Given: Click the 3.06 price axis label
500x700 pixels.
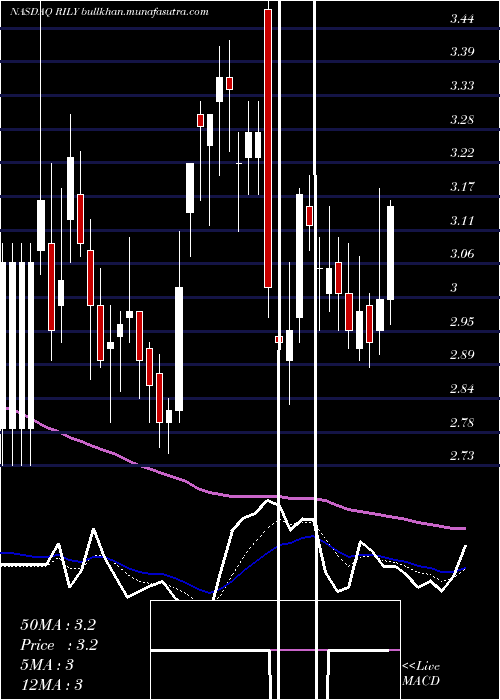Looking at the screenshot, I should point(462,254).
